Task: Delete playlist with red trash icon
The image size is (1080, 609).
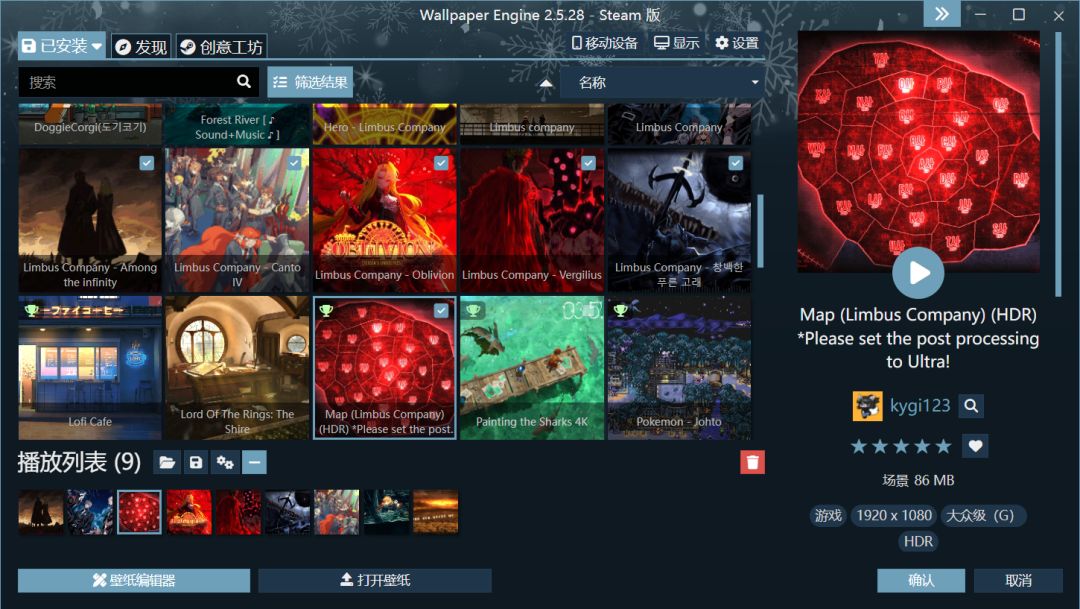Action: click(752, 462)
